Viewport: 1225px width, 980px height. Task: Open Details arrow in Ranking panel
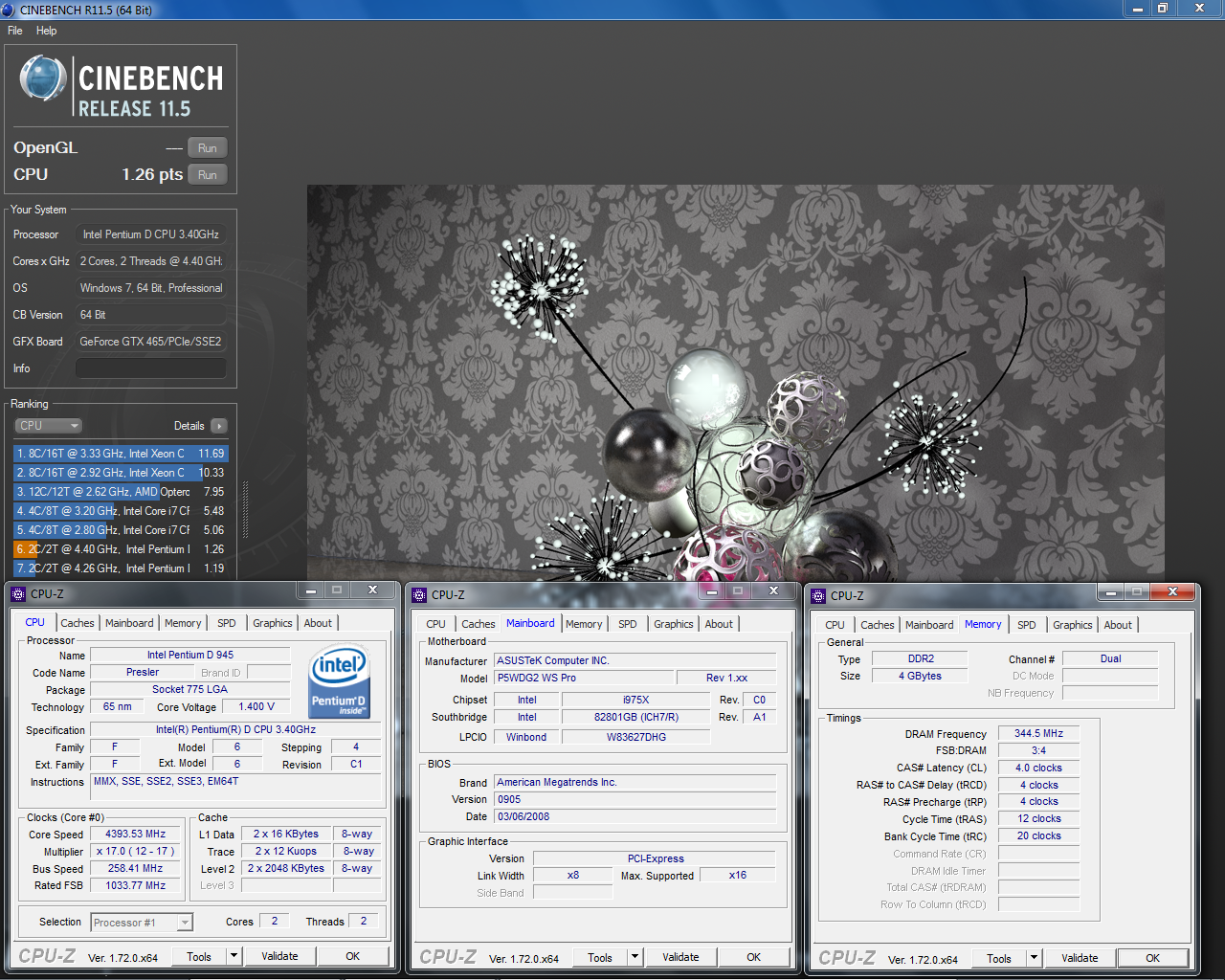click(x=219, y=426)
